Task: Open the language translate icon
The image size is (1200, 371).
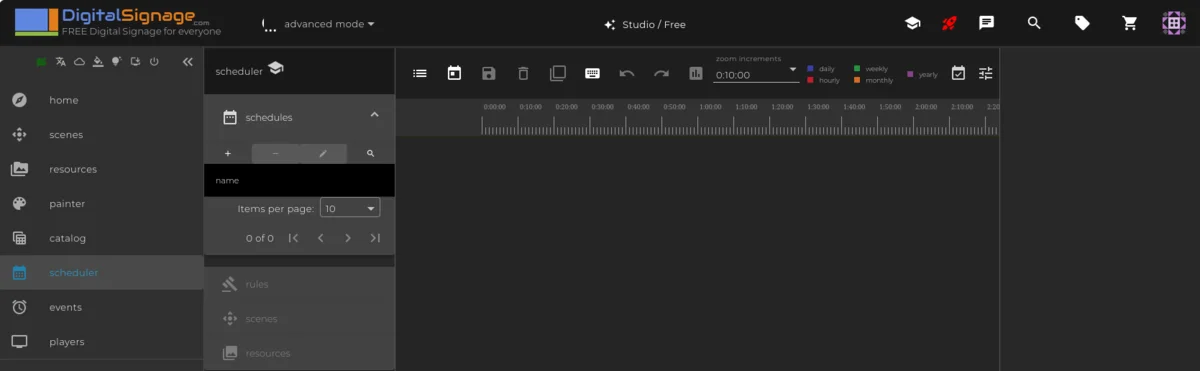Action: (x=61, y=62)
